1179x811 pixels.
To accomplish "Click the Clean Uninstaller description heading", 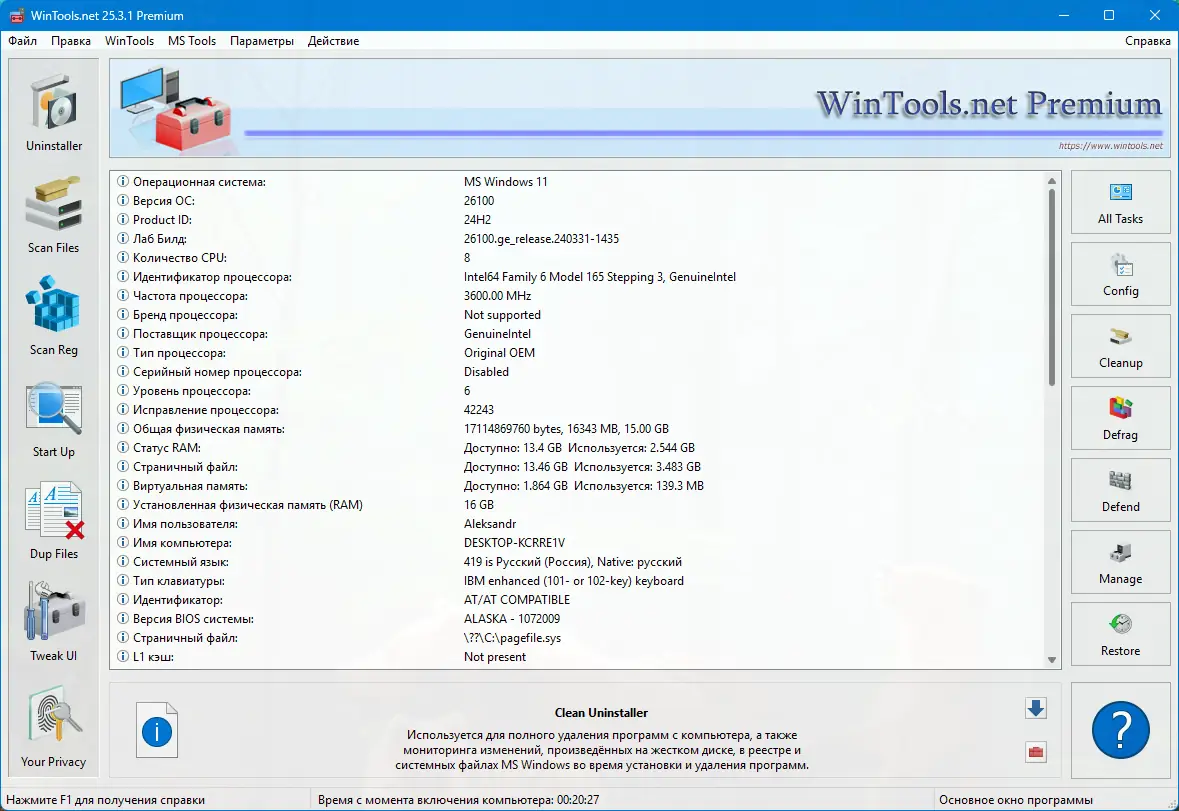I will [x=601, y=713].
